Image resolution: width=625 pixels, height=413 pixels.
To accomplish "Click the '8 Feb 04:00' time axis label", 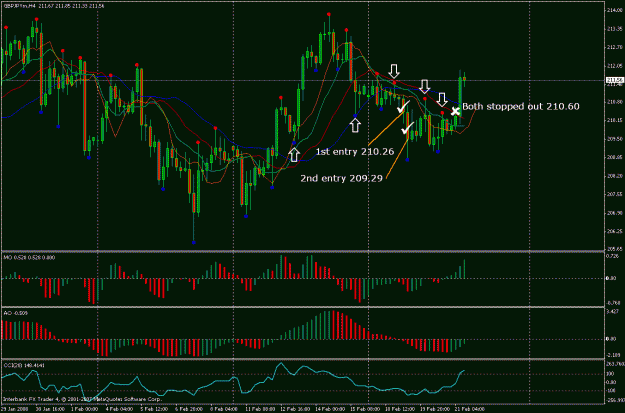I will [x=224, y=409].
